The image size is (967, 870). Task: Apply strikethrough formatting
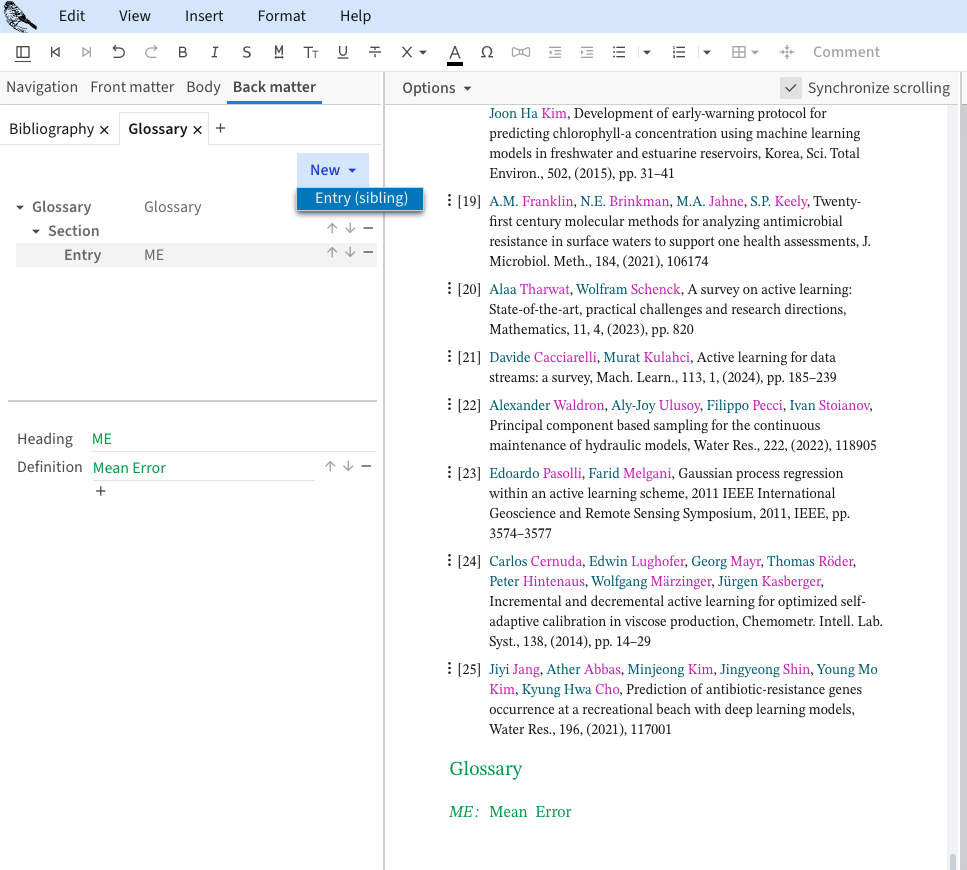pyautogui.click(x=375, y=52)
